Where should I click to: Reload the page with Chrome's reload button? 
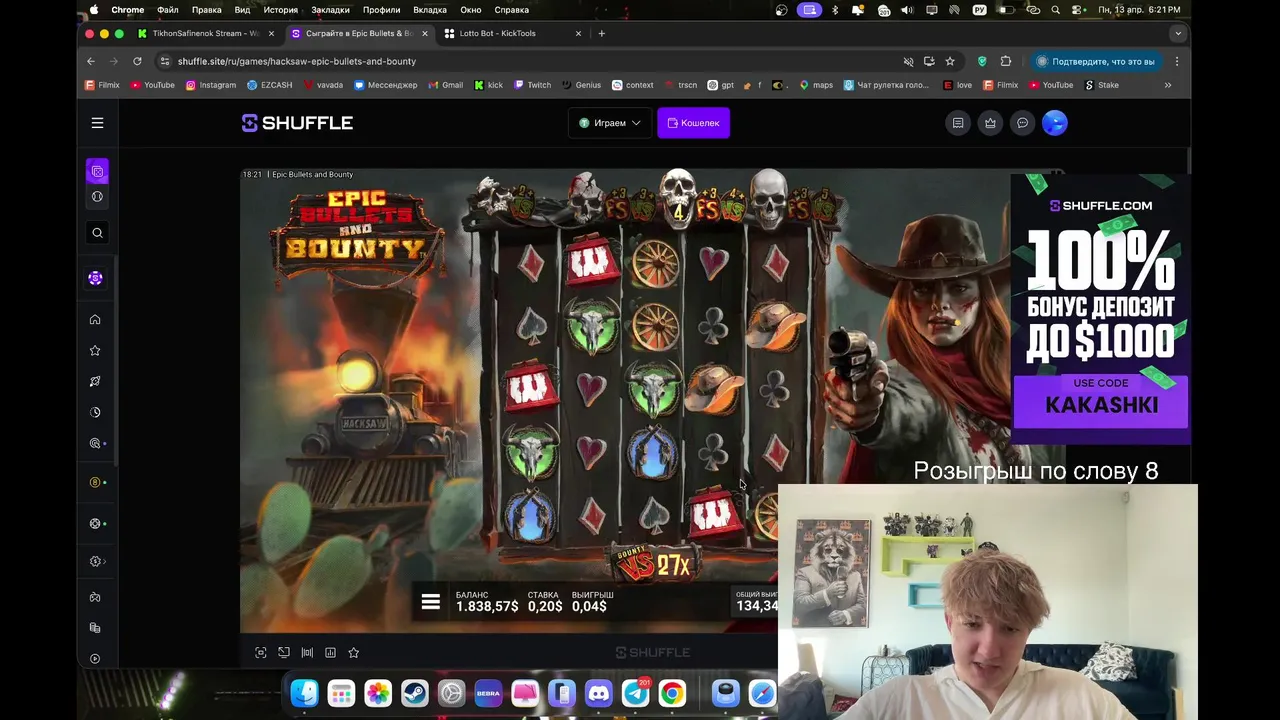point(137,61)
